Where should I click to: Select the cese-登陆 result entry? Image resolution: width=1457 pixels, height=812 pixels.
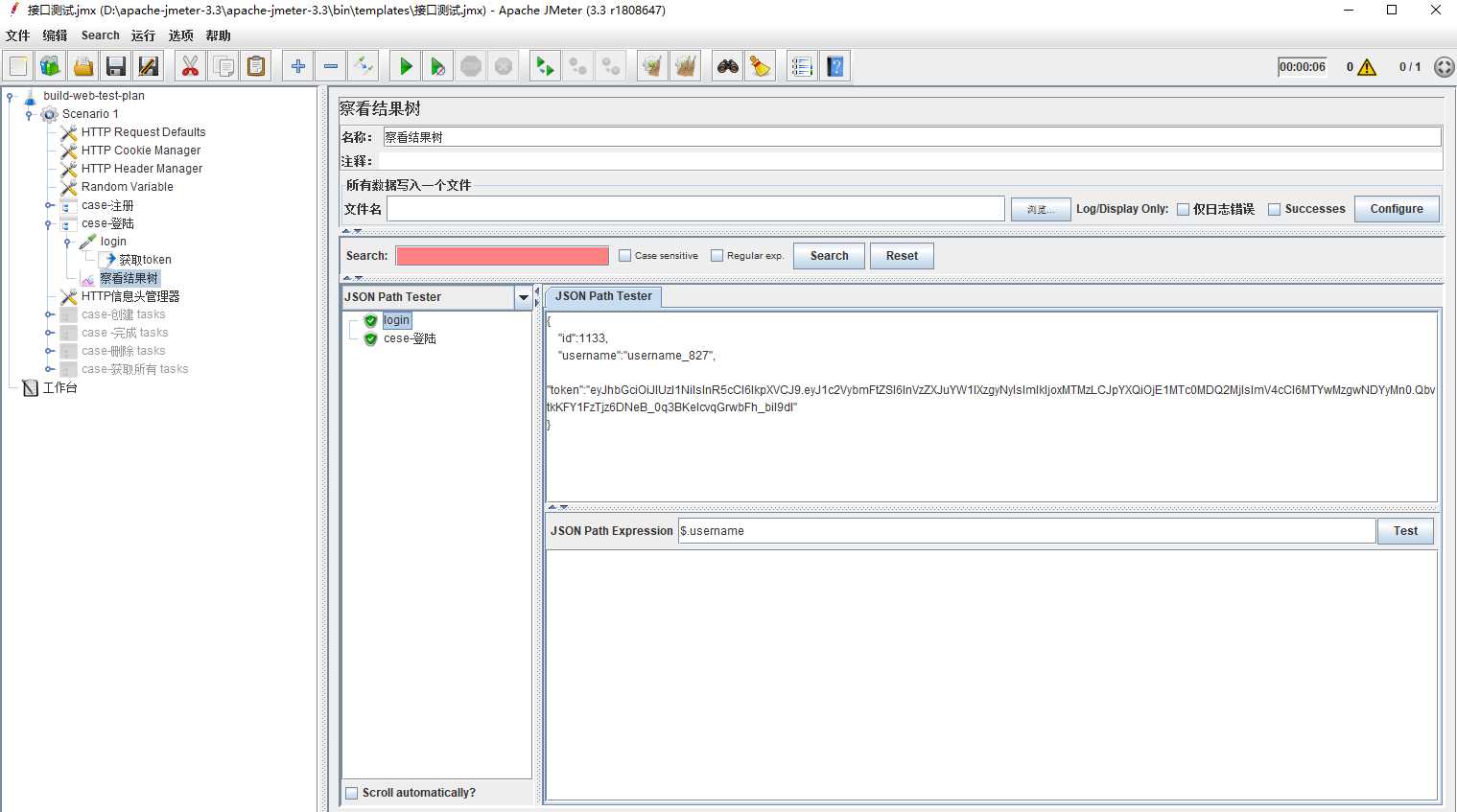(410, 338)
